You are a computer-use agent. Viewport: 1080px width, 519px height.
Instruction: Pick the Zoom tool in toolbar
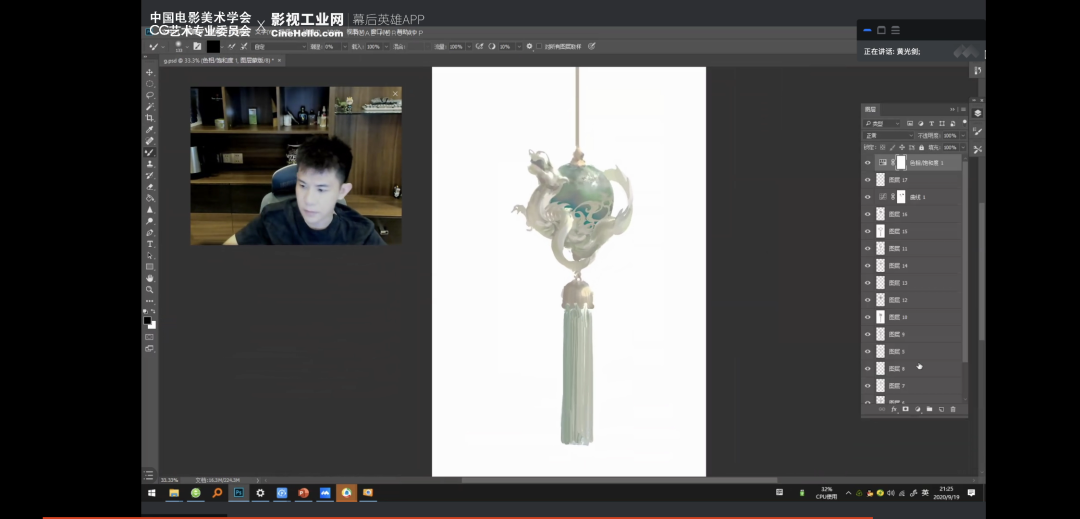[150, 289]
